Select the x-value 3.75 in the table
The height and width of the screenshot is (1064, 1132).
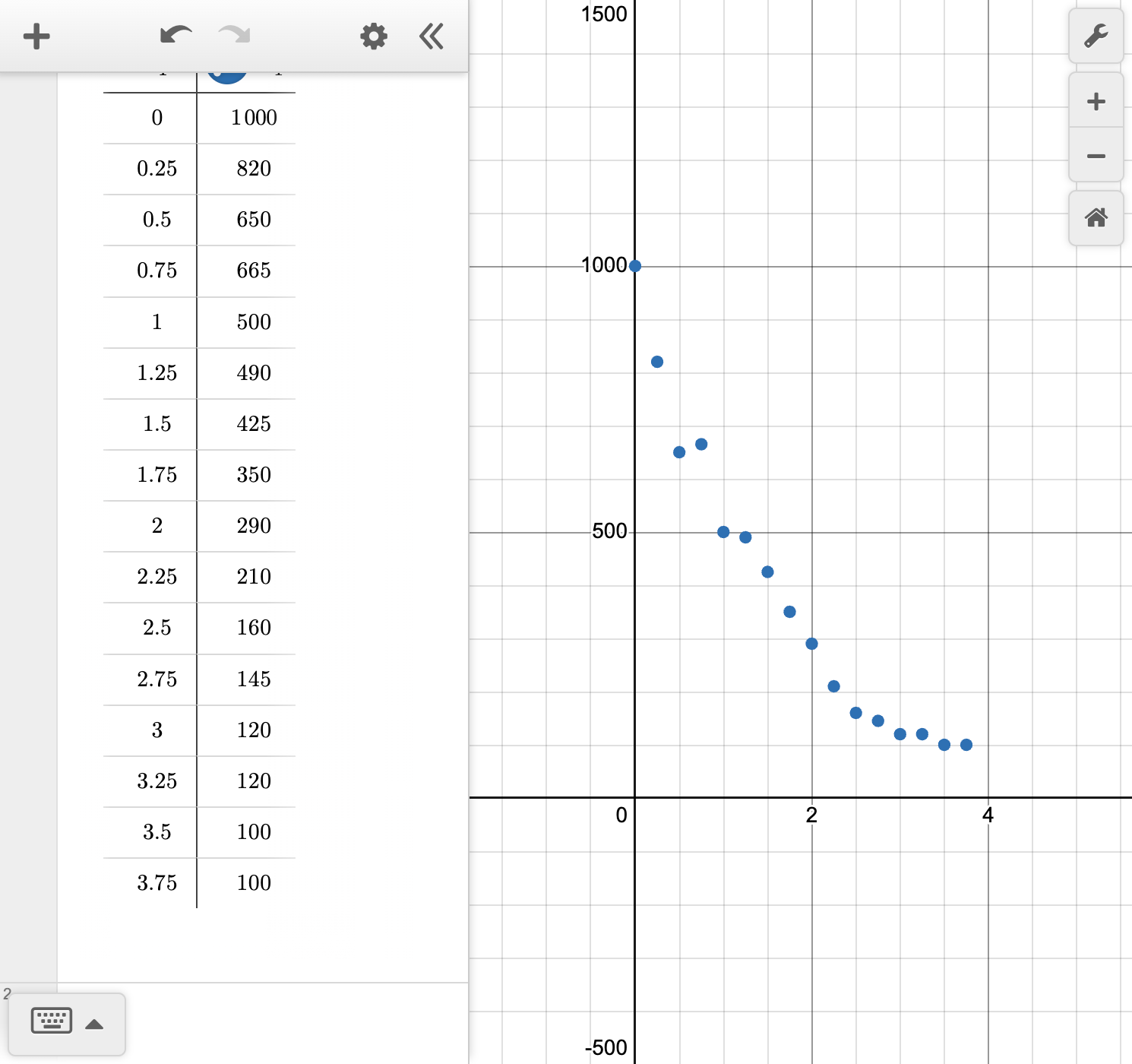point(157,883)
